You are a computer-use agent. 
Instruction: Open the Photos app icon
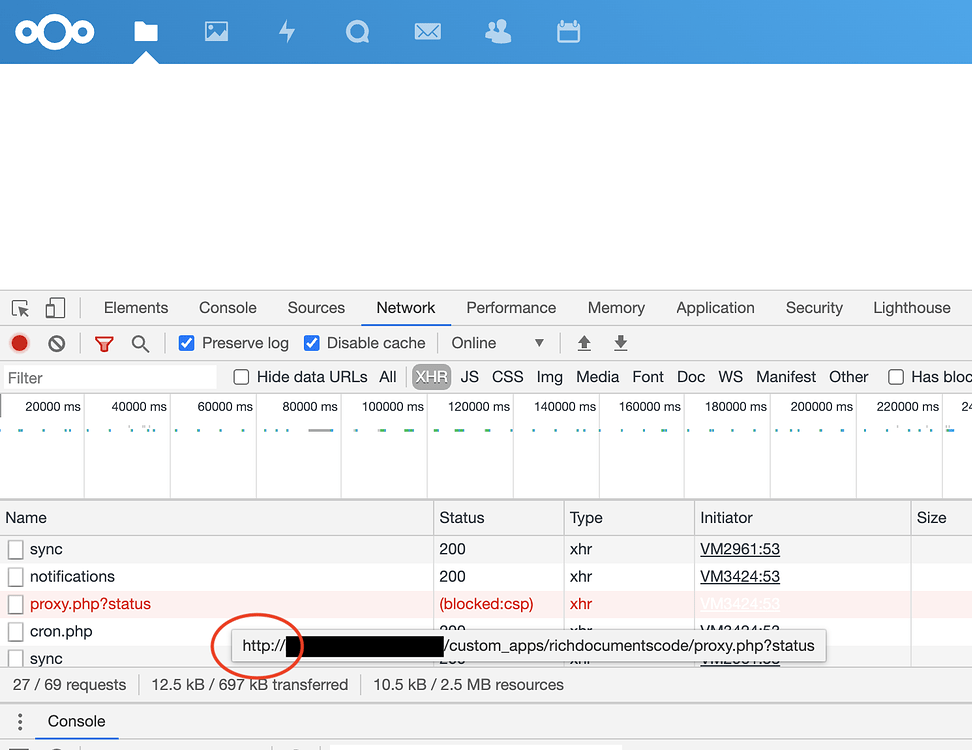coord(216,31)
